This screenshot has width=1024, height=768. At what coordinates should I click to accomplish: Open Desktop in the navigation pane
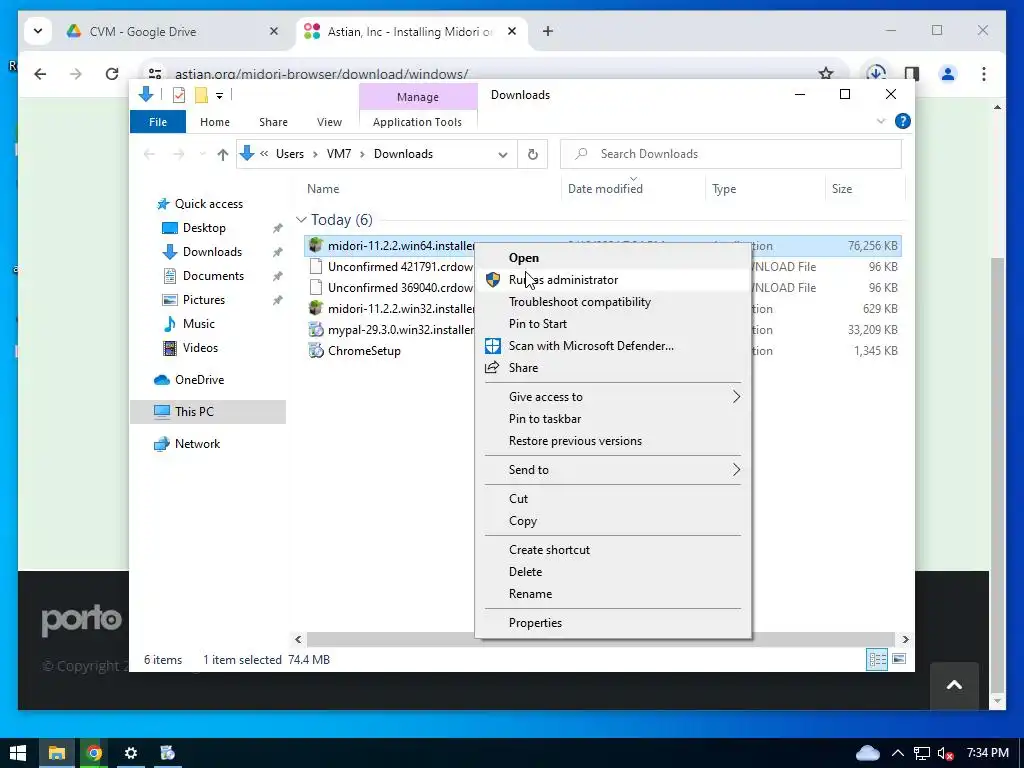(x=204, y=228)
